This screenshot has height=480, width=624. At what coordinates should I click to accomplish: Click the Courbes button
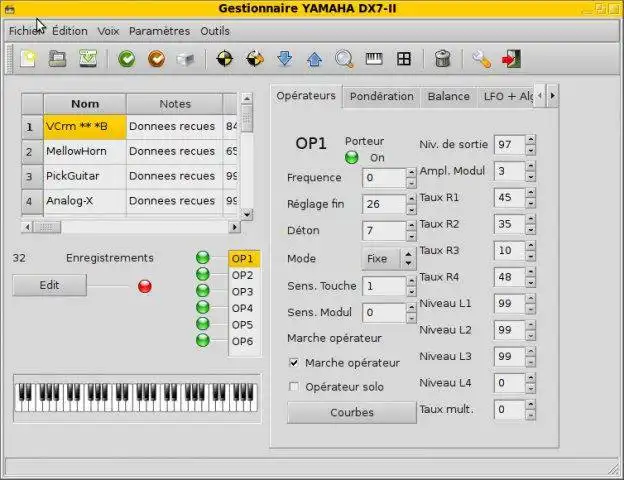tap(352, 412)
